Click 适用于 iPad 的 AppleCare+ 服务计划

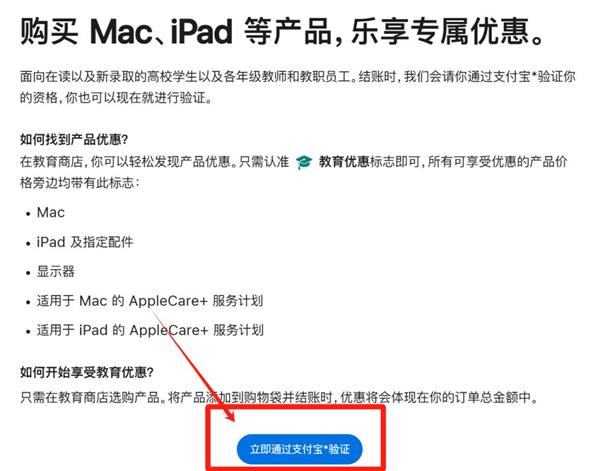click(150, 330)
